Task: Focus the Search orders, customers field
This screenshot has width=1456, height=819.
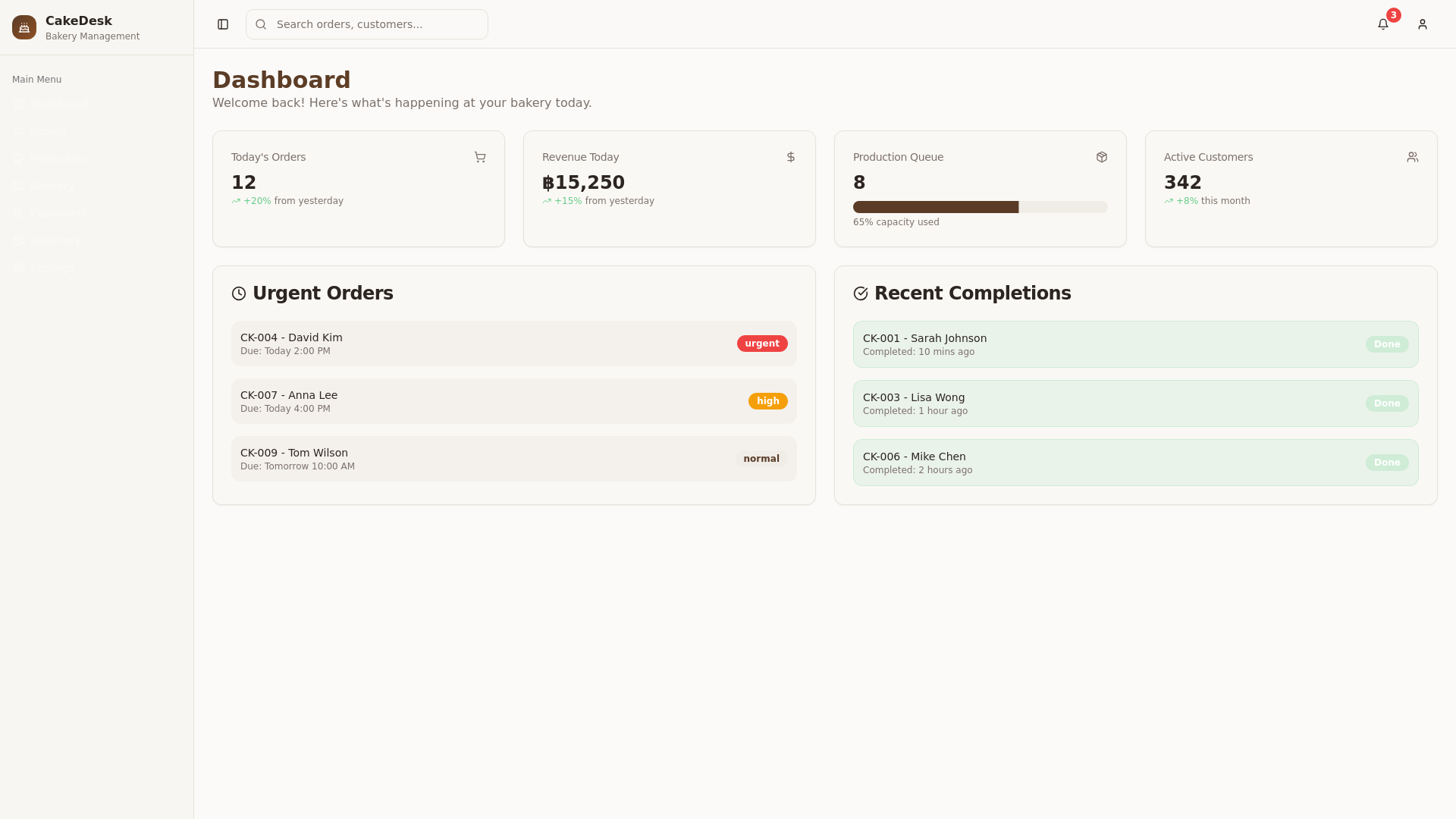Action: (367, 24)
